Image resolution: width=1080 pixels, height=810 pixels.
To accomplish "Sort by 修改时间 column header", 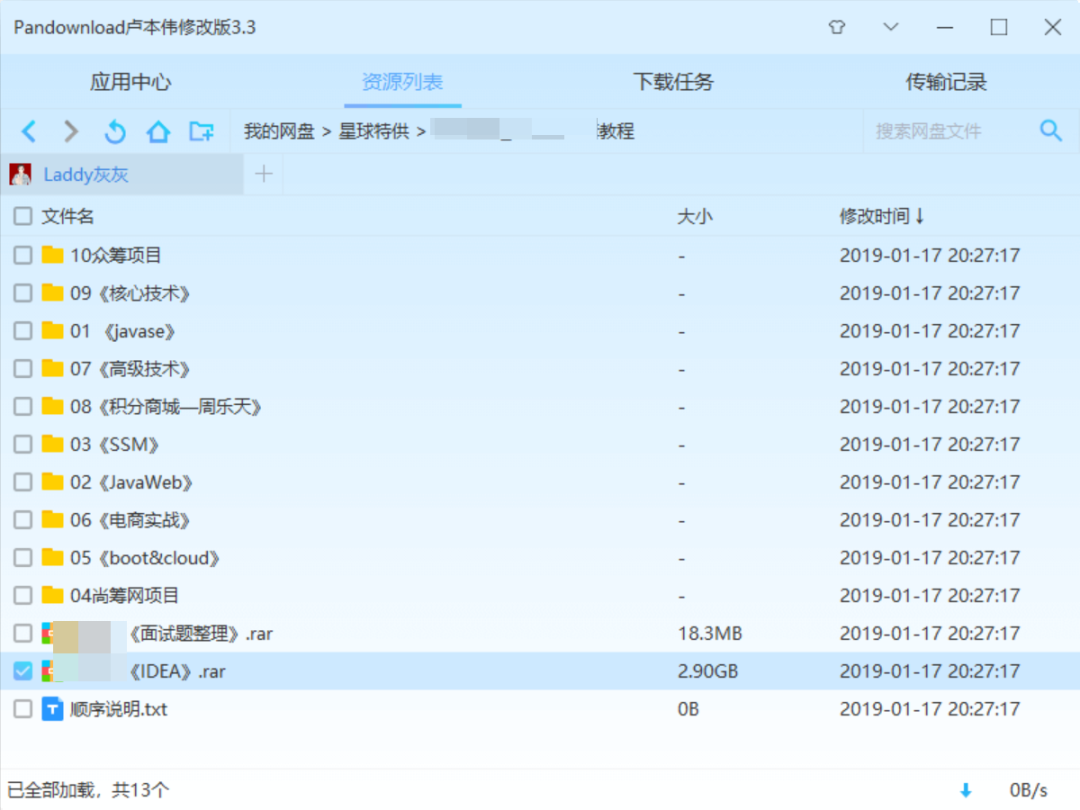I will (882, 216).
